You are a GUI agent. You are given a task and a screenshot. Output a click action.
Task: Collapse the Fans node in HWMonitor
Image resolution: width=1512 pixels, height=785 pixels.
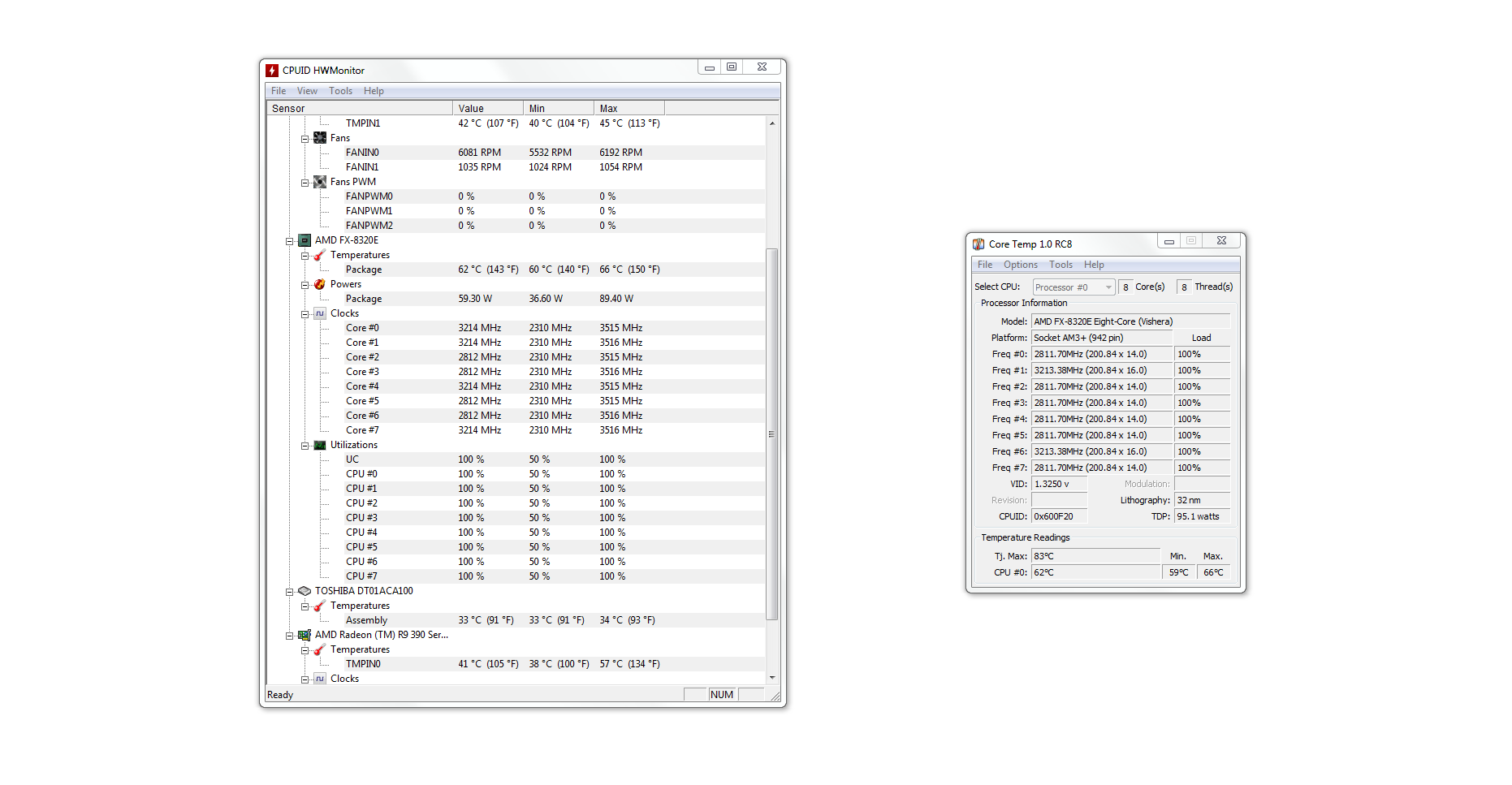305,139
